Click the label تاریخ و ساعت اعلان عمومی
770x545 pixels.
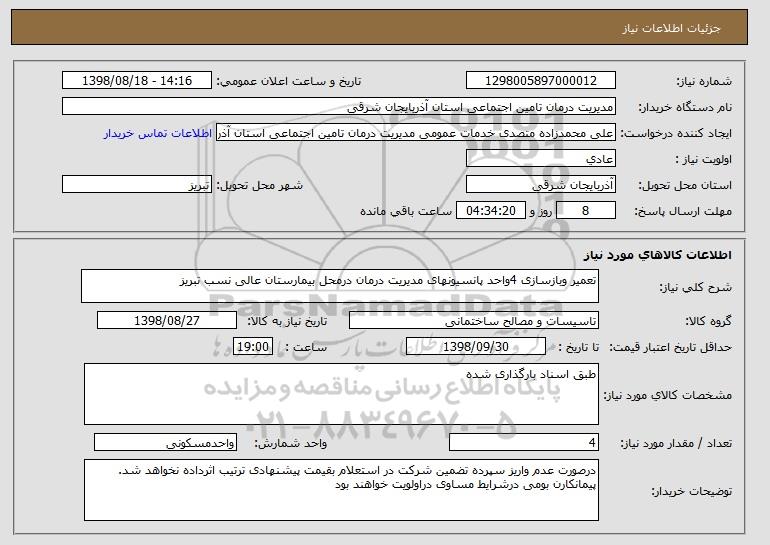click(289, 82)
